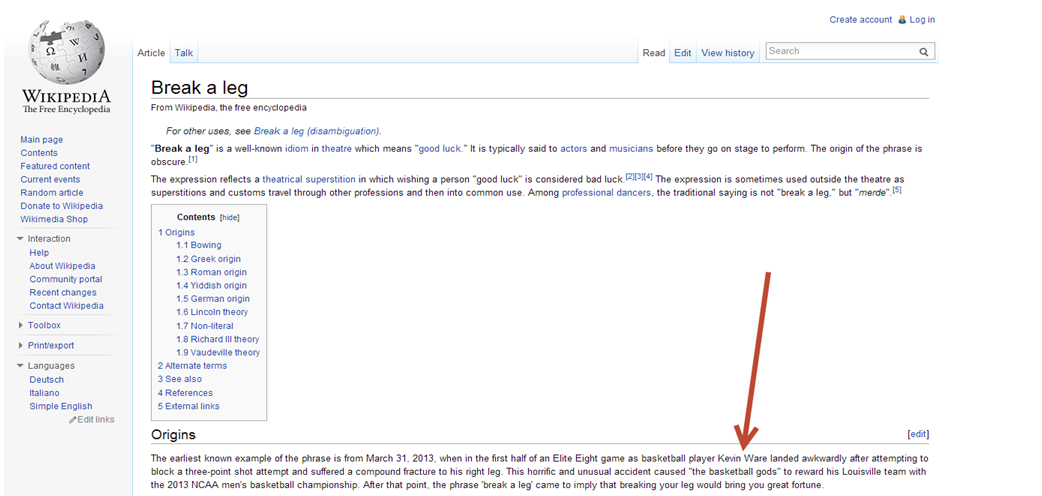
Task: Expand the Print/export sidebar section
Action: coord(20,345)
